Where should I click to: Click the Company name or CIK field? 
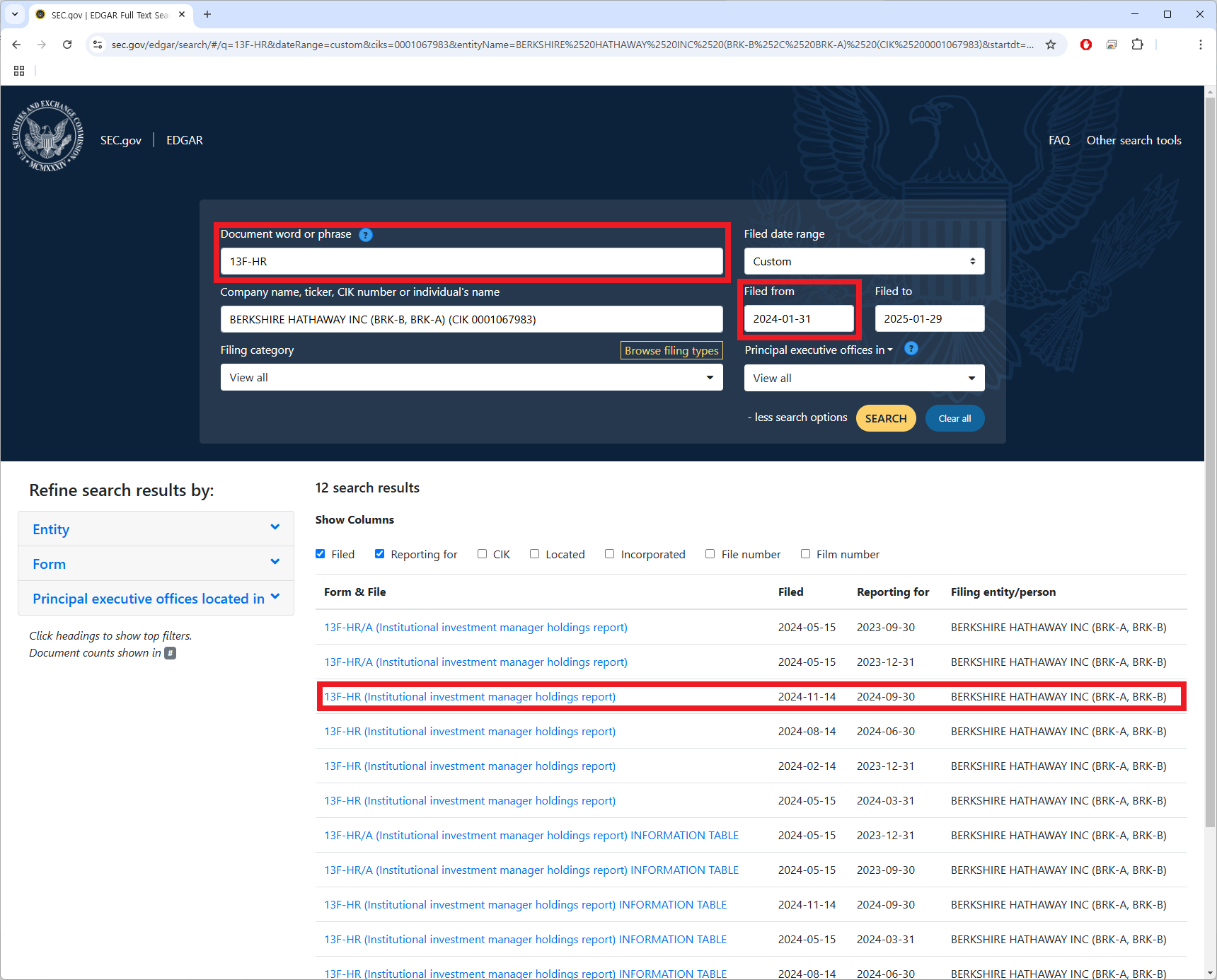471,319
